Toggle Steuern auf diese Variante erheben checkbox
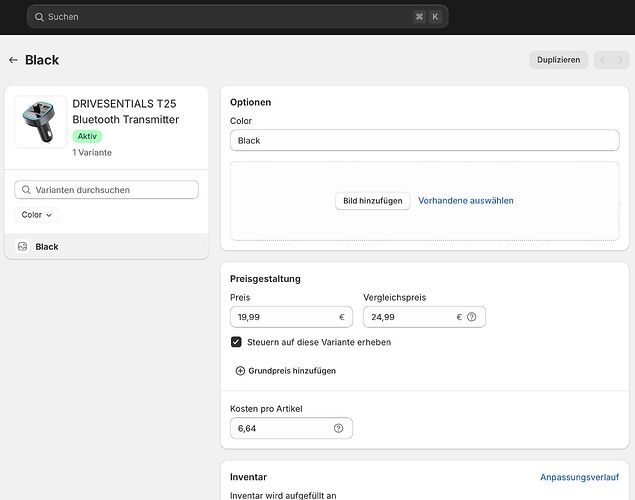Image resolution: width=635 pixels, height=500 pixels. tap(236, 342)
